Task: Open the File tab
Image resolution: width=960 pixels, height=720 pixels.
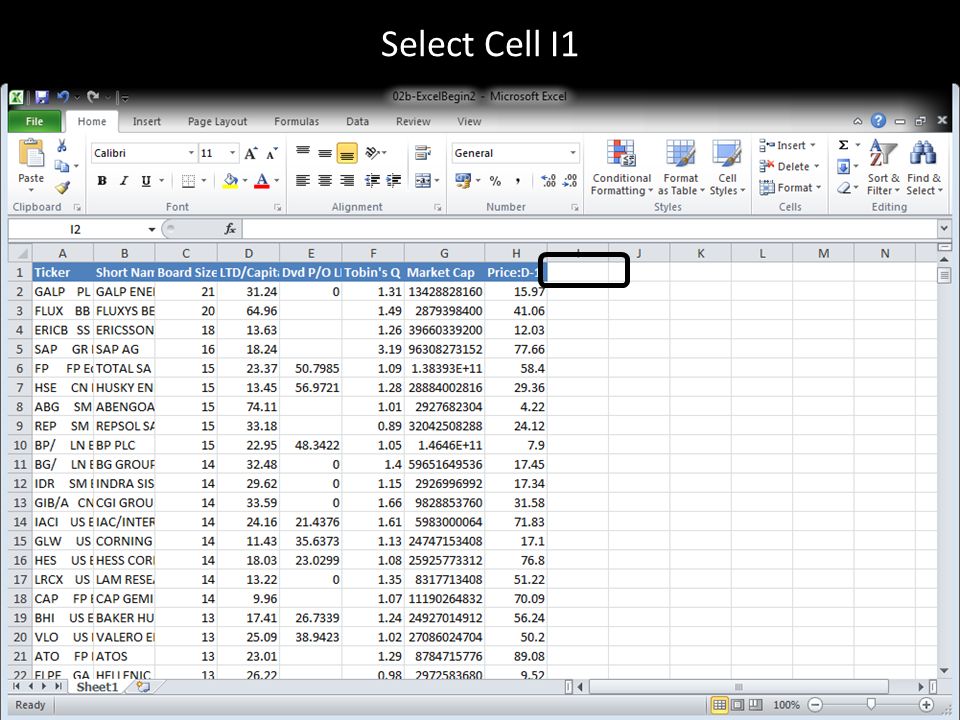Action: click(34, 121)
